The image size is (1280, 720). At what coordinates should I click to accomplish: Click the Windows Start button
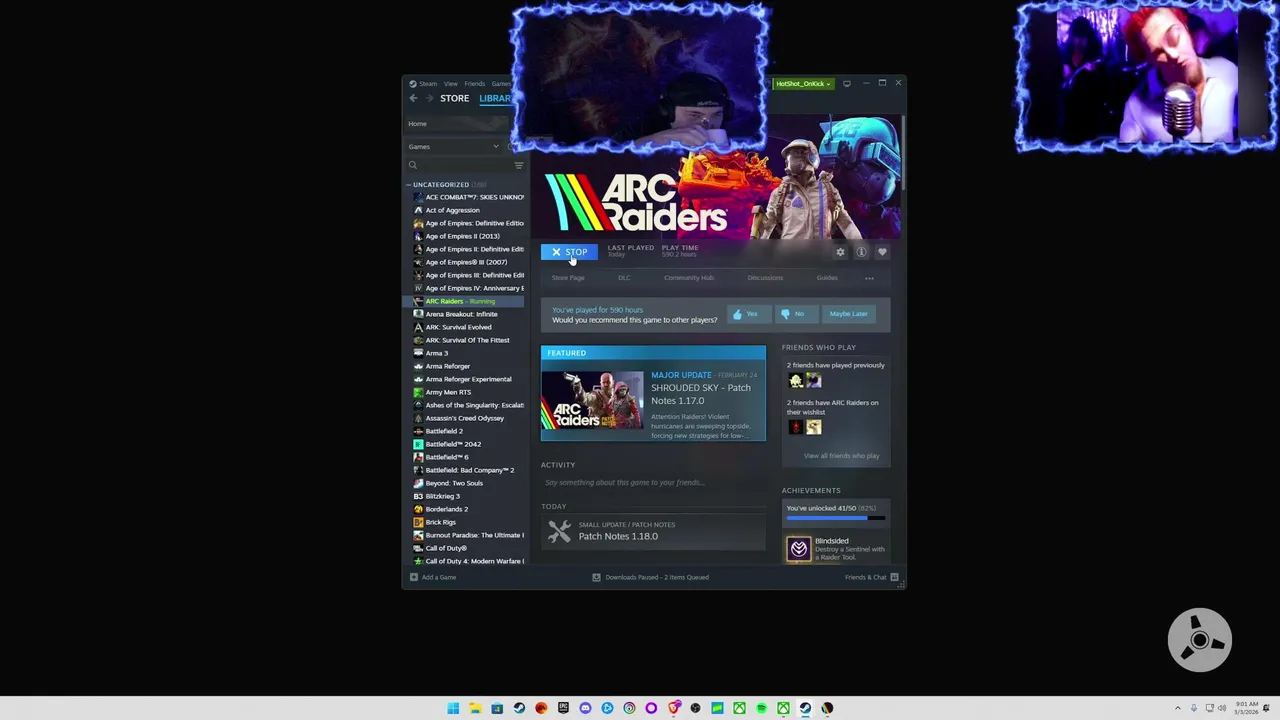pyautogui.click(x=453, y=708)
